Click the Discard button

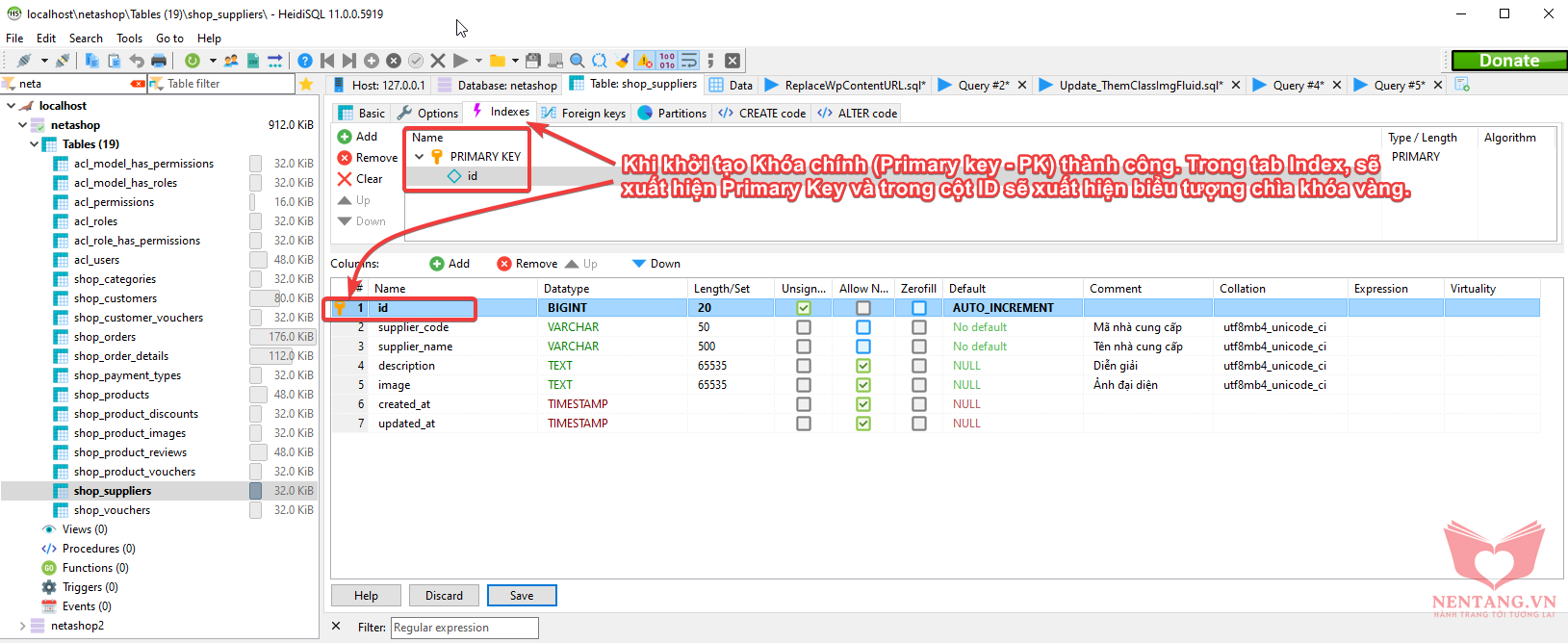coord(444,596)
